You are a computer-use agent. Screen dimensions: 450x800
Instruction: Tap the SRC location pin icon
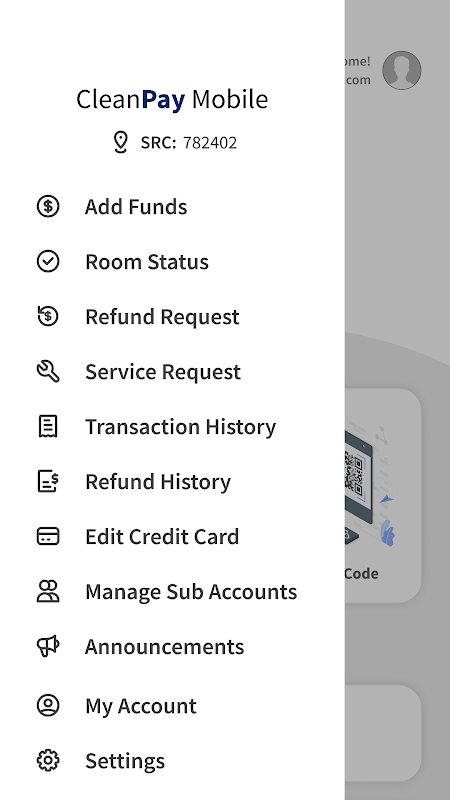tap(120, 142)
